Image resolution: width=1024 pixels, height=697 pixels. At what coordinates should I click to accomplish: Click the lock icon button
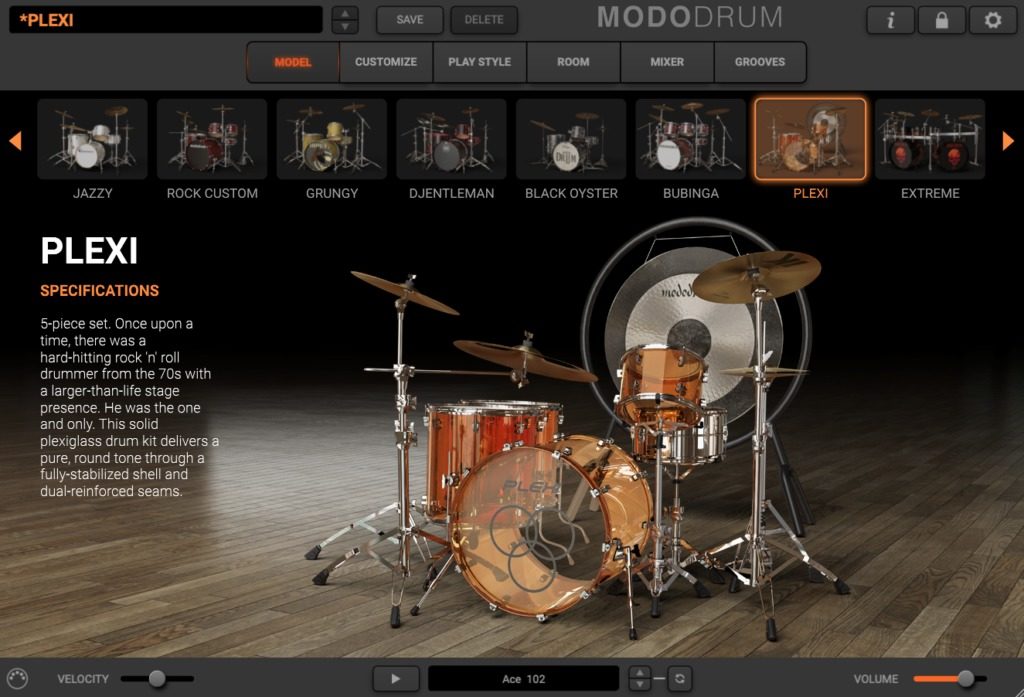click(942, 20)
